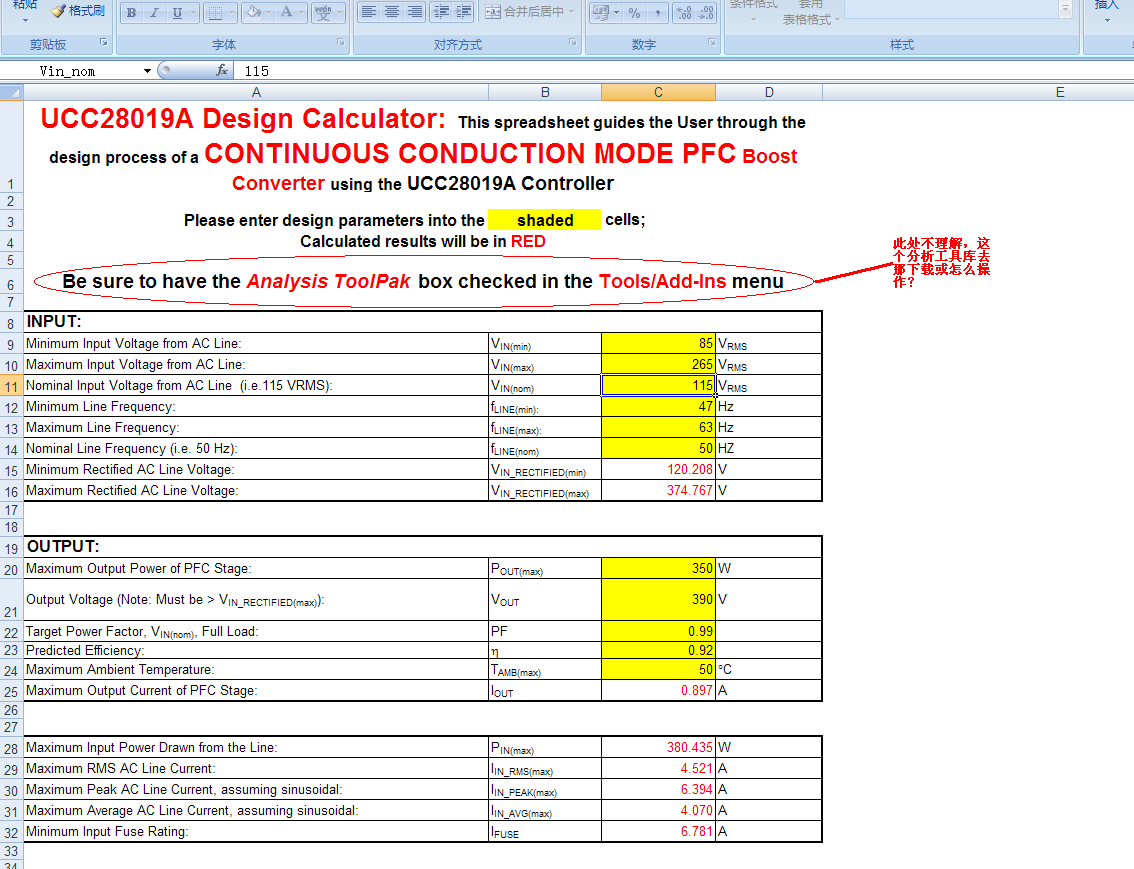Screen dimensions: 1134x869
Task: Click minimum input voltage cell value 85
Action: 658,343
